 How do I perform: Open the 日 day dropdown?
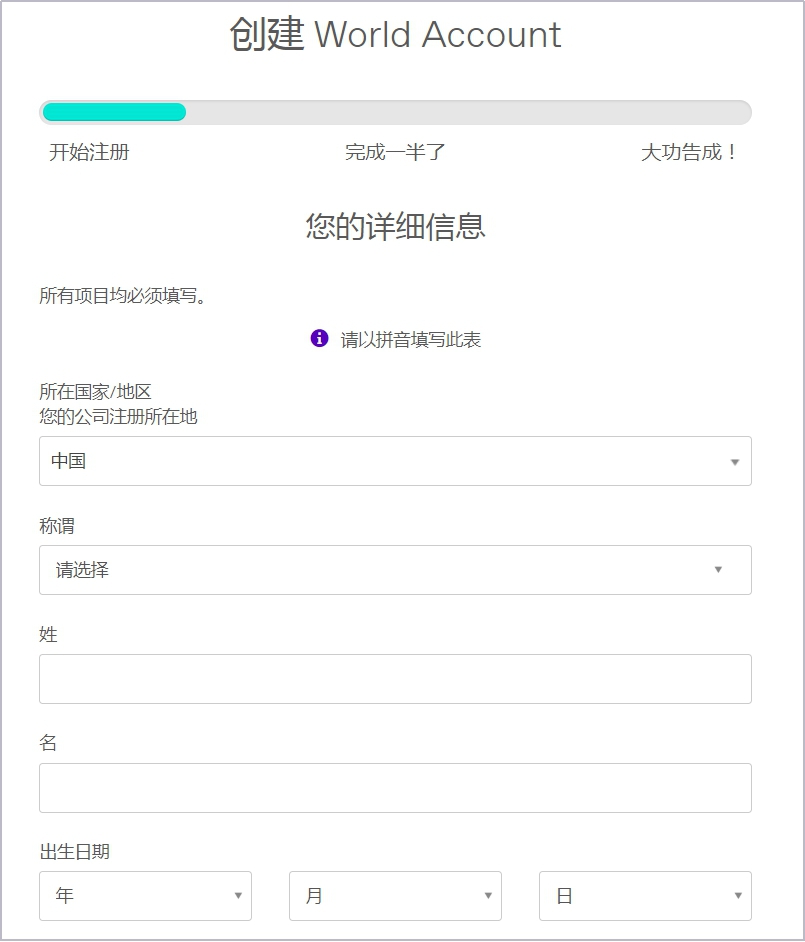[x=644, y=896]
